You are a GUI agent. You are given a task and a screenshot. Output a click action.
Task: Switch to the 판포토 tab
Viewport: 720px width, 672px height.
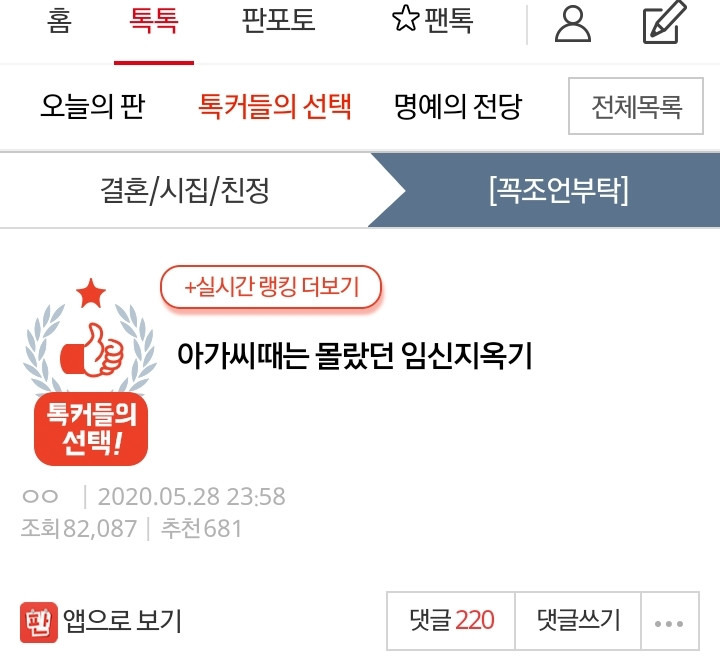[279, 21]
